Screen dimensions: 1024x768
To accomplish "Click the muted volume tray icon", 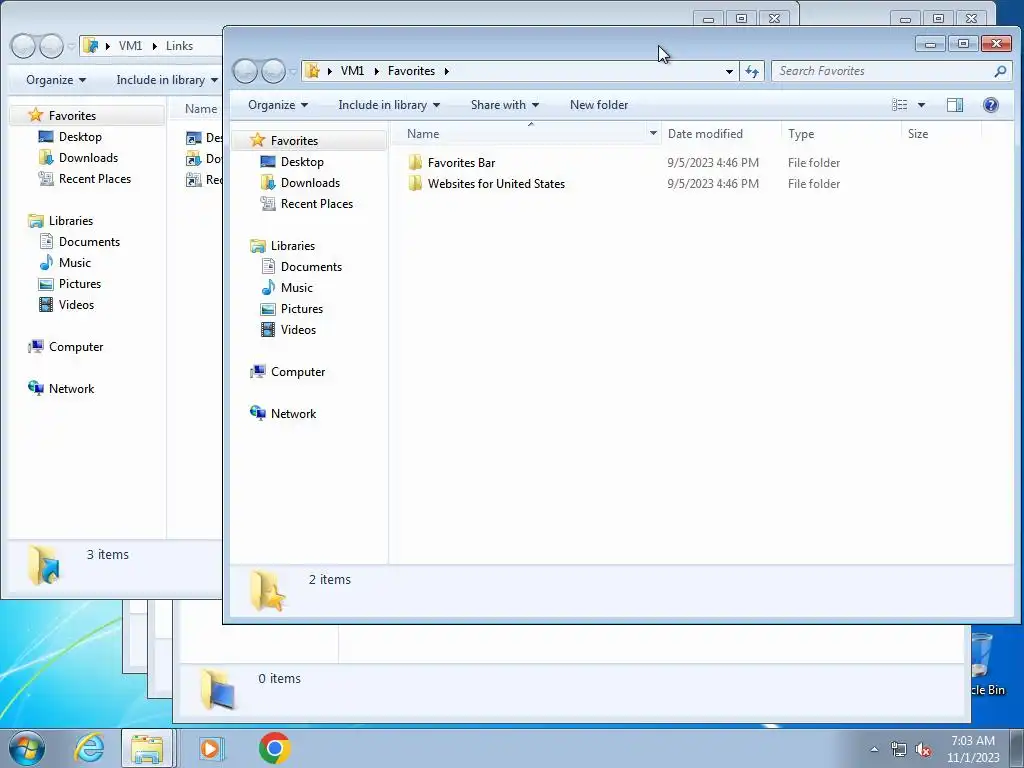I will (x=923, y=750).
